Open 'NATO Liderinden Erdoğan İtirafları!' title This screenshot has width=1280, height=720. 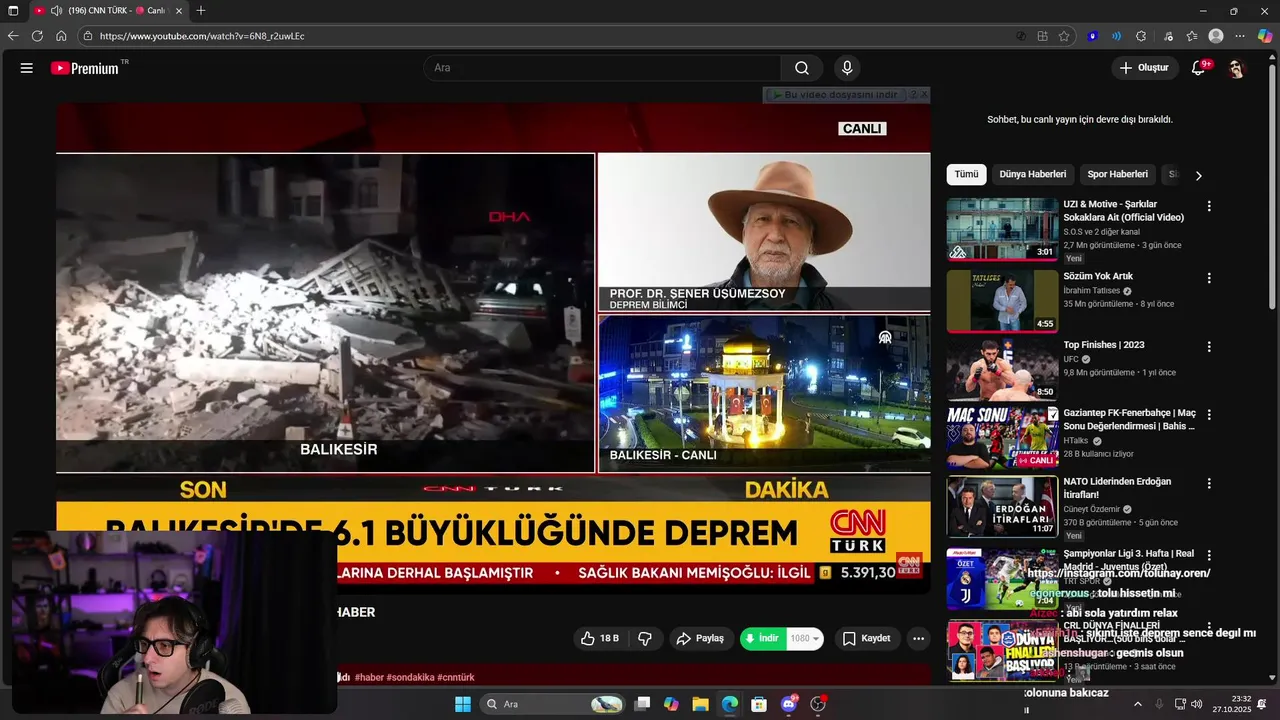tap(1117, 488)
